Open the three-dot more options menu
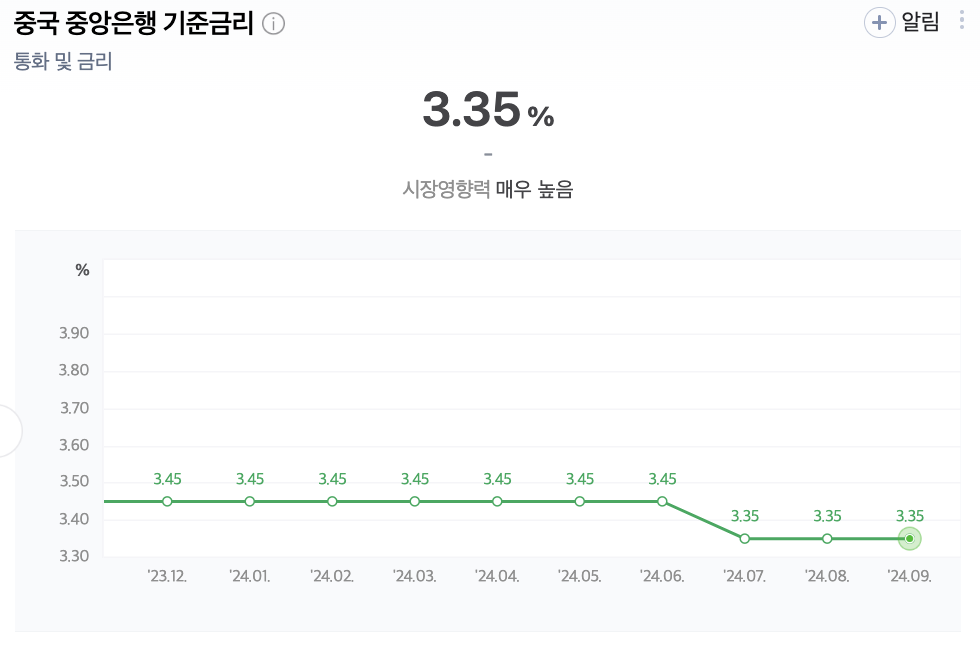This screenshot has width=980, height=650. 962,22
